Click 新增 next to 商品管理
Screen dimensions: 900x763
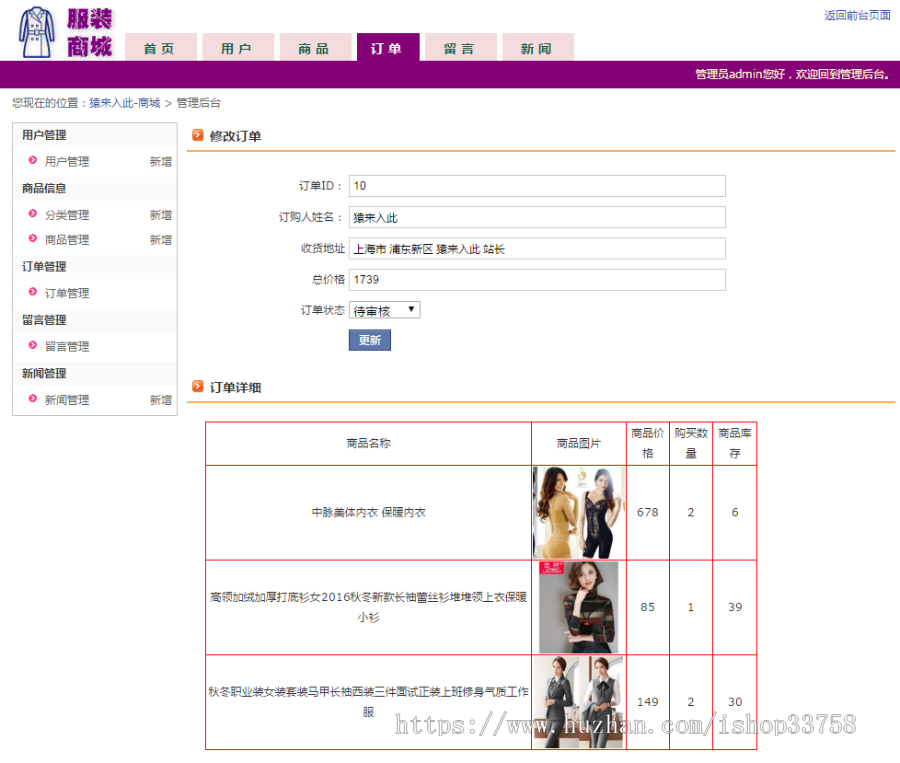pyautogui.click(x=161, y=239)
